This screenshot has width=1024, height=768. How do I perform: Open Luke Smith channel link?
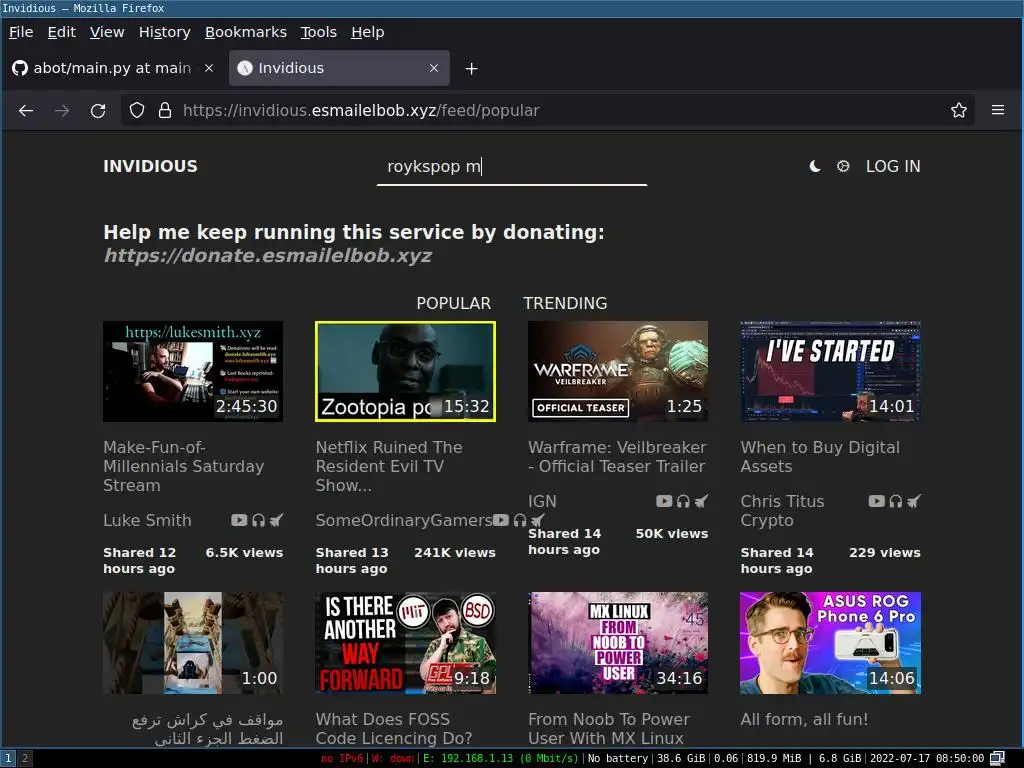(148, 520)
